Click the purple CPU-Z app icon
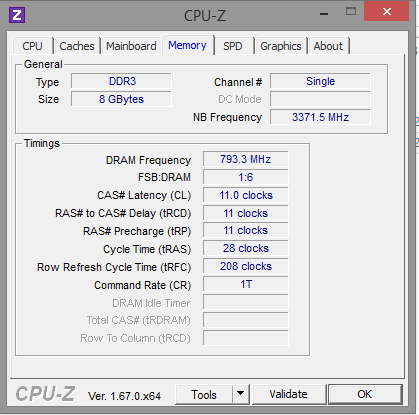 coord(17,15)
